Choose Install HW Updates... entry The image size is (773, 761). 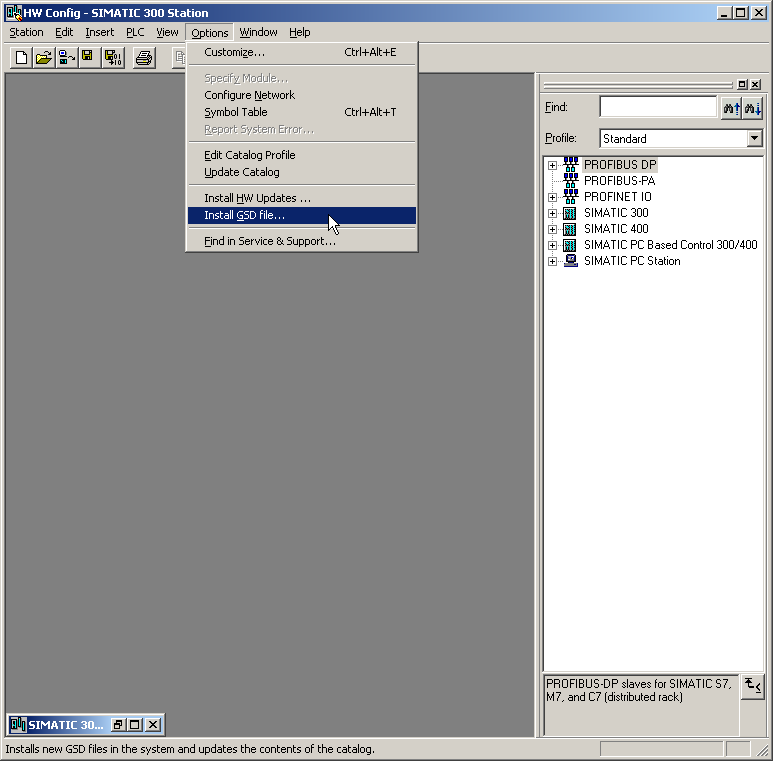(302, 198)
